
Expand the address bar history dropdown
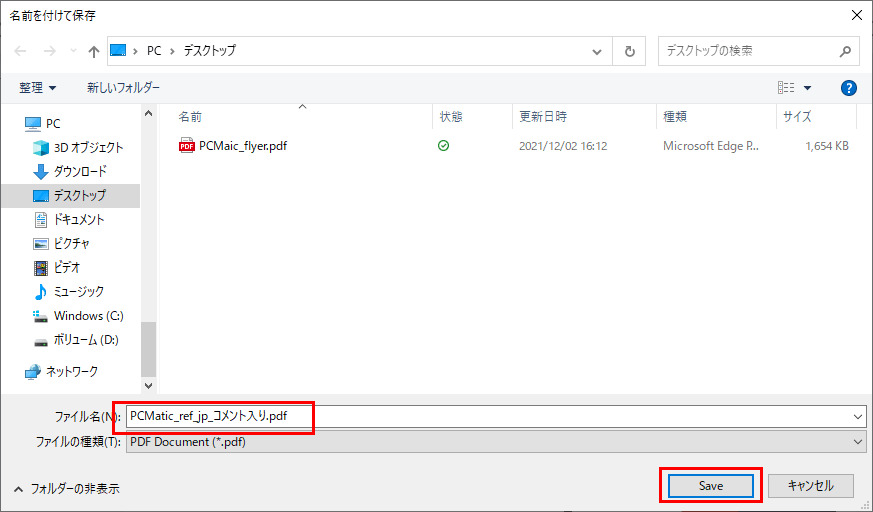[x=597, y=50]
